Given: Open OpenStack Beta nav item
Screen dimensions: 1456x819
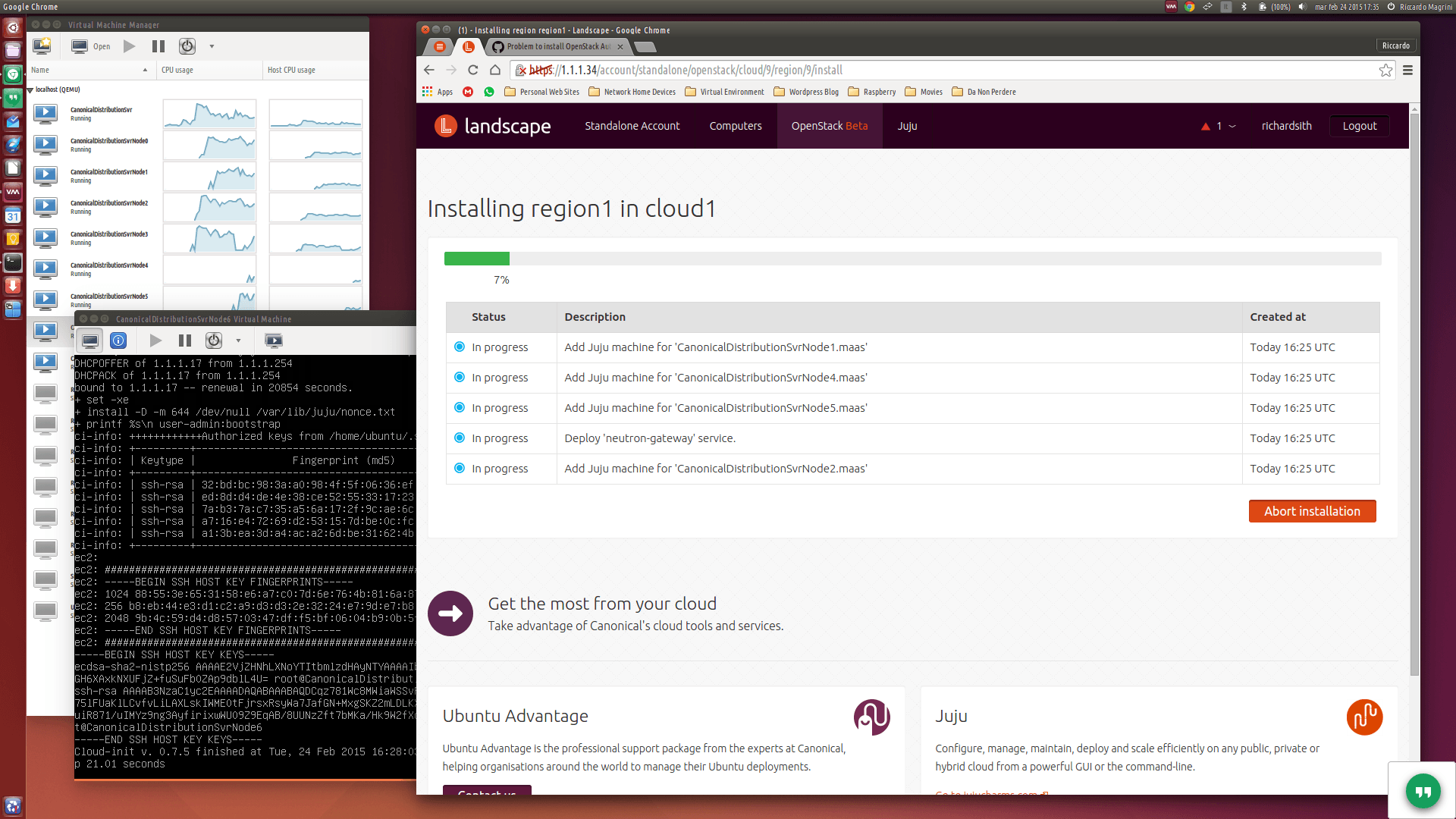Looking at the screenshot, I should pos(830,126).
